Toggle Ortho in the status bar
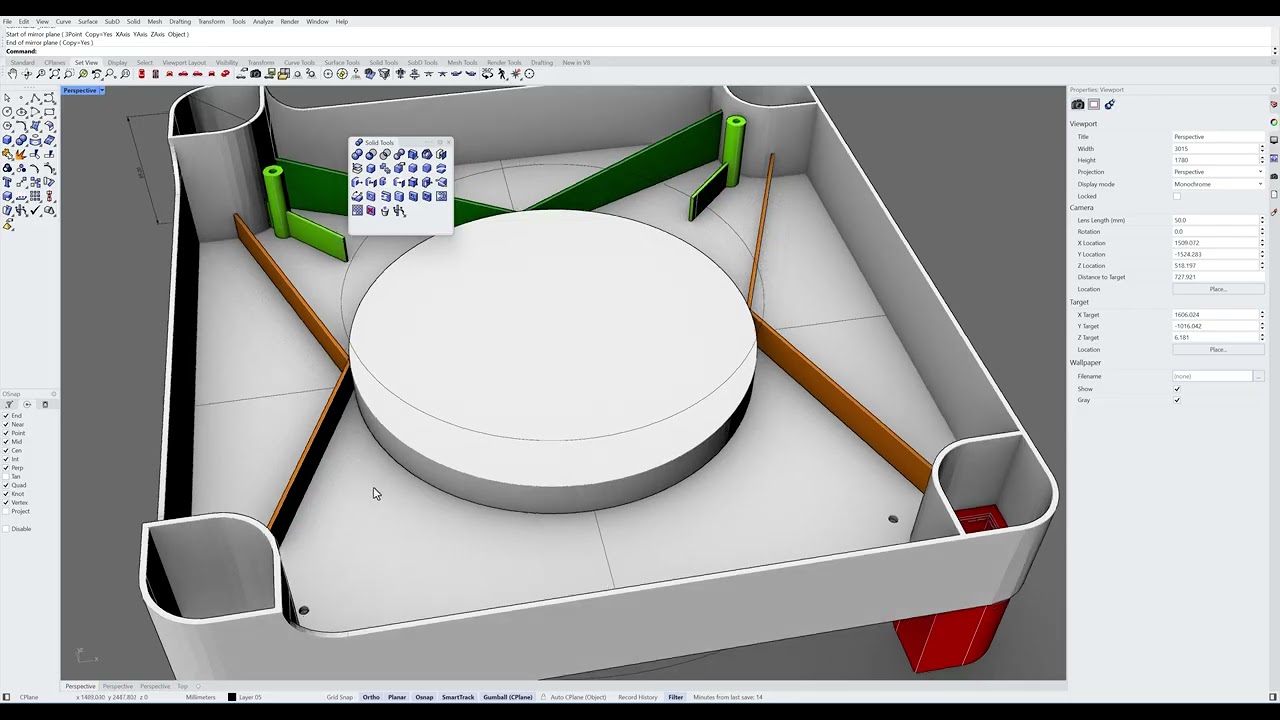Screen dimensions: 1280x720 click(x=371, y=697)
